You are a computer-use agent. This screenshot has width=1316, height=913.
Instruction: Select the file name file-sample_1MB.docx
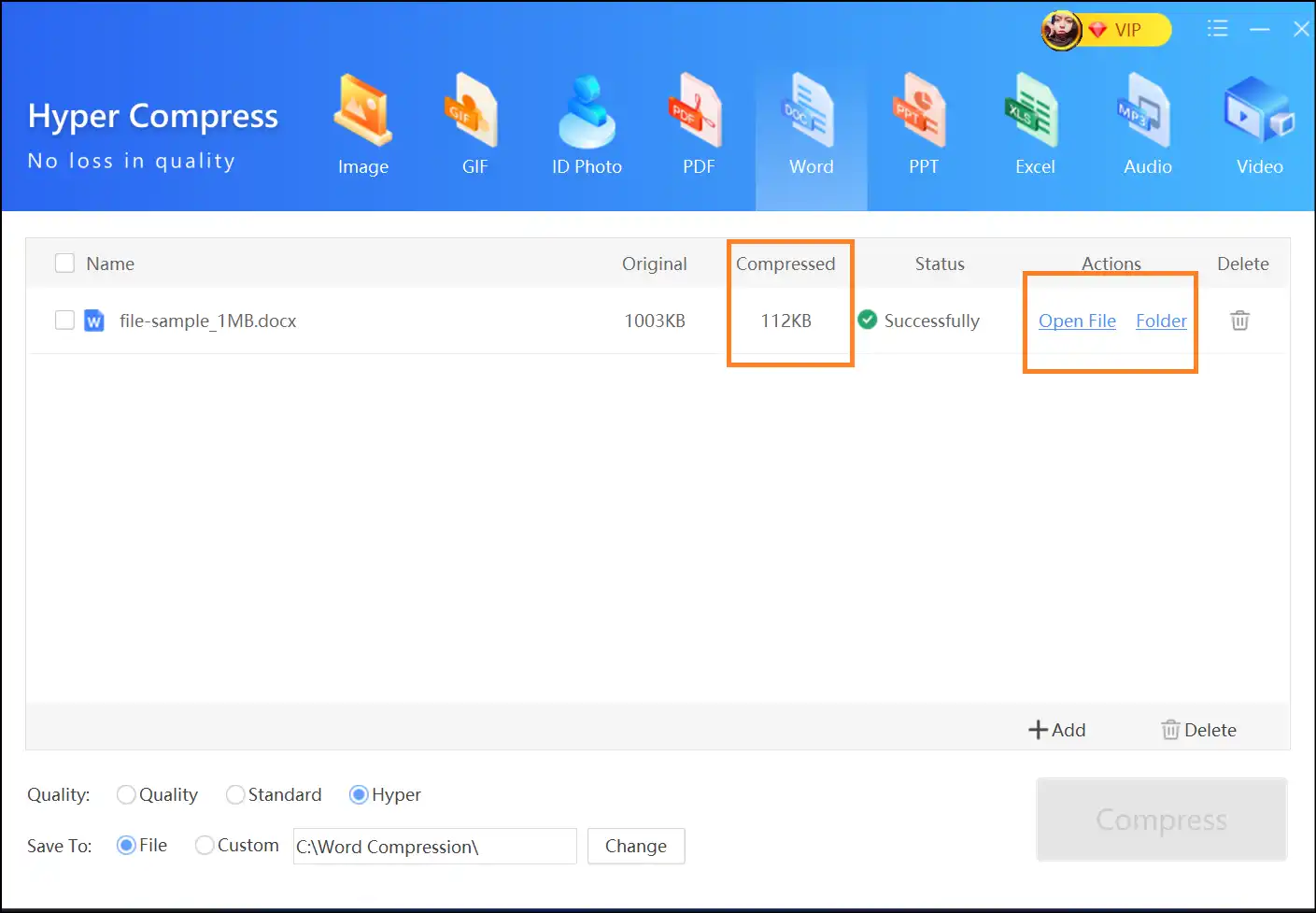click(207, 321)
